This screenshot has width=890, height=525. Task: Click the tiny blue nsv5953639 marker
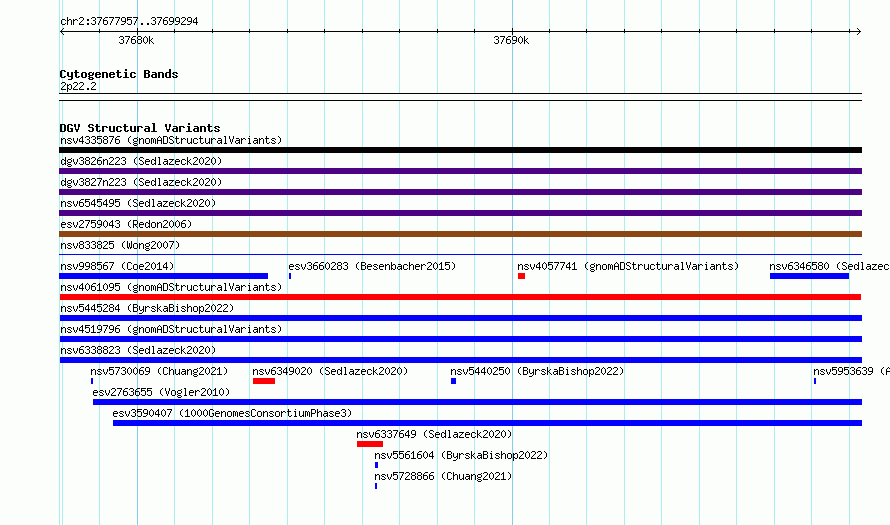click(815, 381)
